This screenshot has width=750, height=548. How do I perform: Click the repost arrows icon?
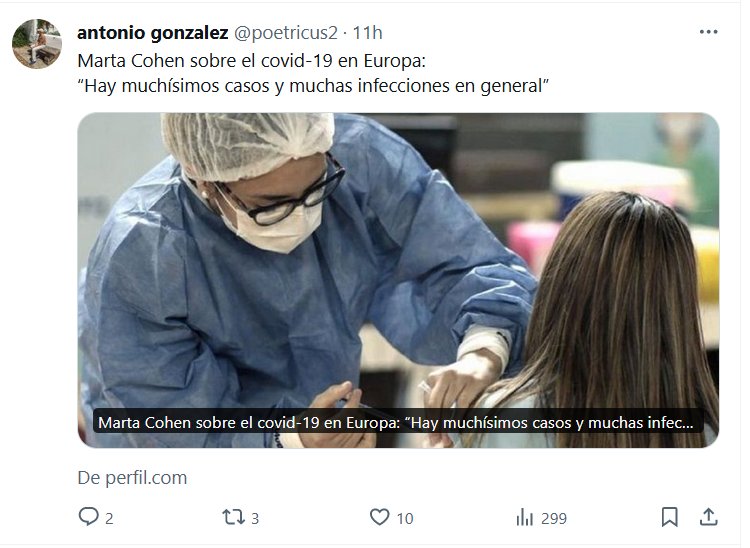click(x=233, y=517)
